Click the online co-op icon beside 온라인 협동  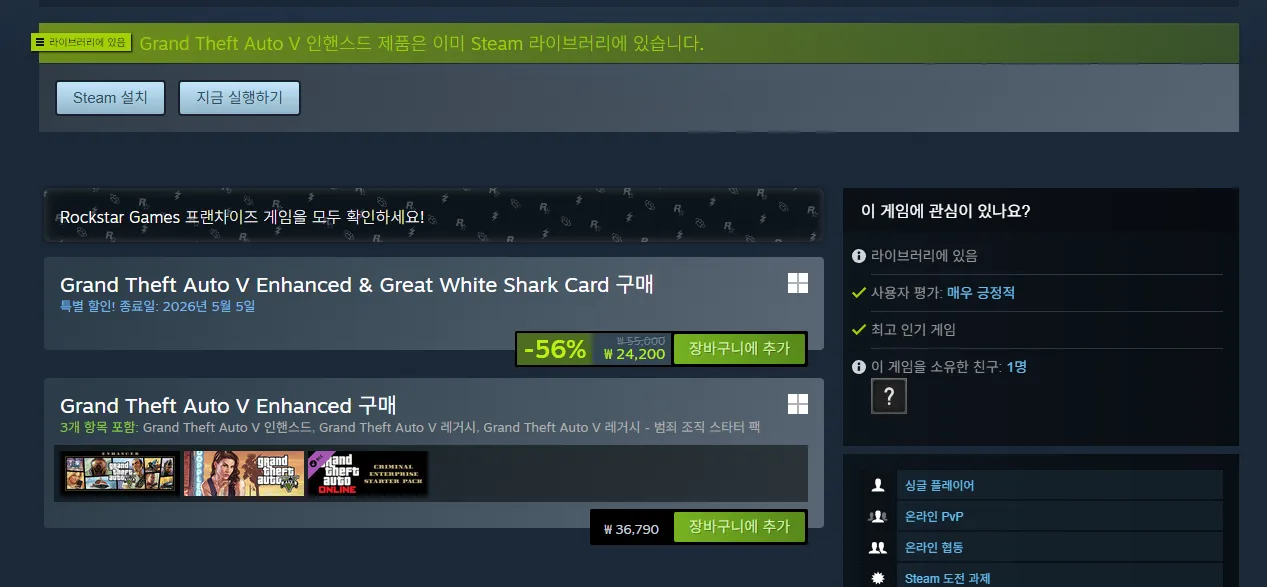(x=878, y=547)
